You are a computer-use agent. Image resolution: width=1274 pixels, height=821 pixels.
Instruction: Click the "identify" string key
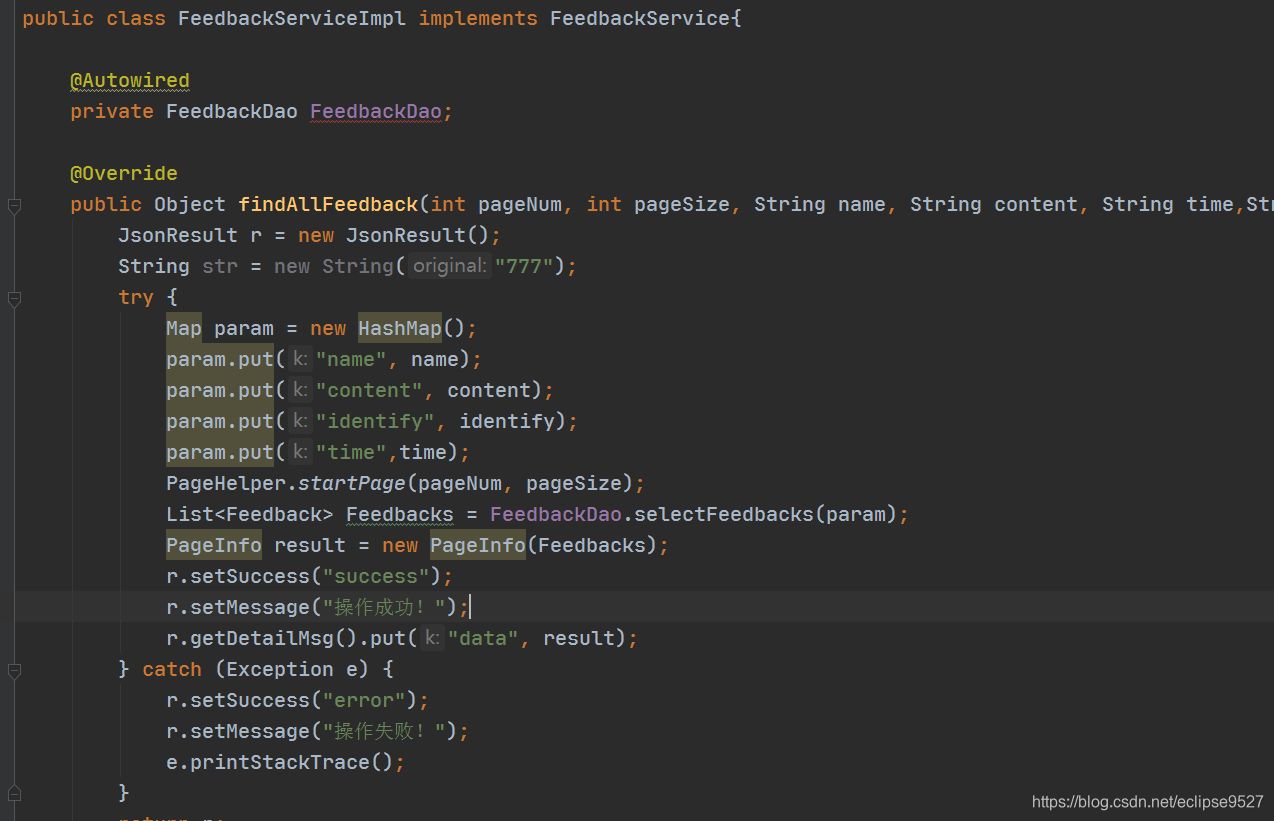(x=376, y=421)
